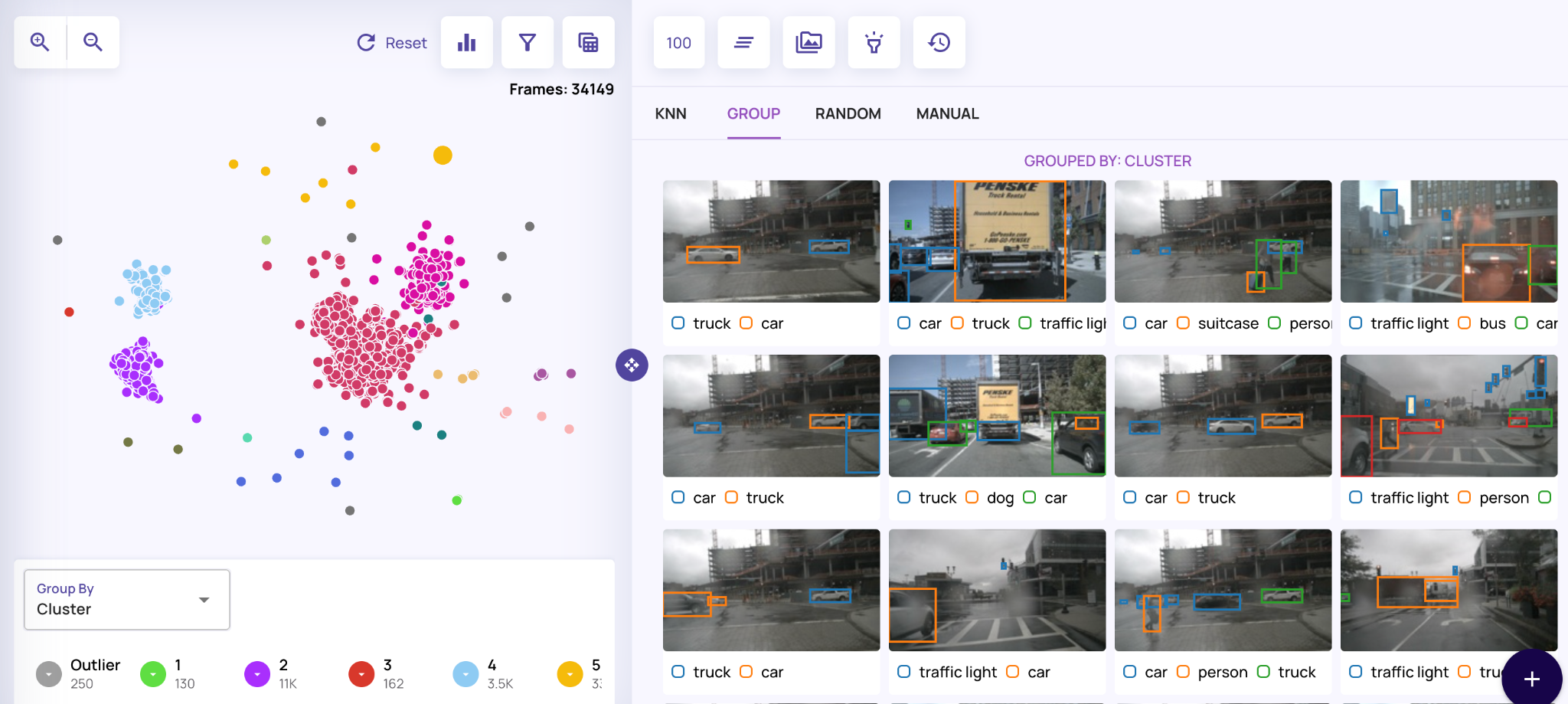Click the purple plus floating action button
The height and width of the screenshot is (704, 1568).
point(1531,679)
